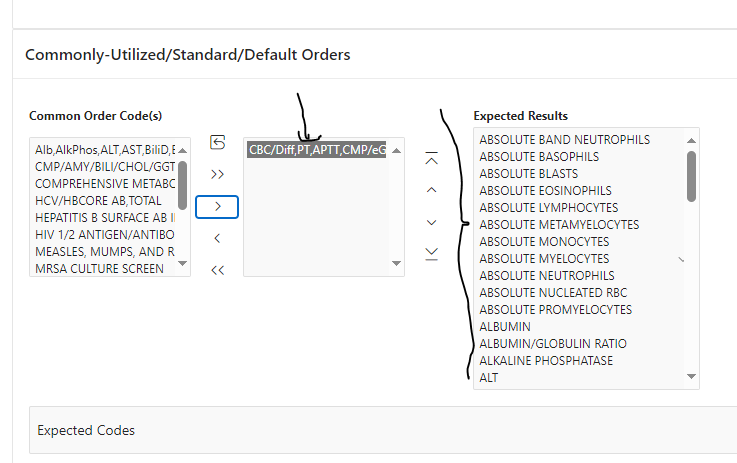737x463 pixels.
Task: Click the remove all (<<) button
Action: (218, 269)
